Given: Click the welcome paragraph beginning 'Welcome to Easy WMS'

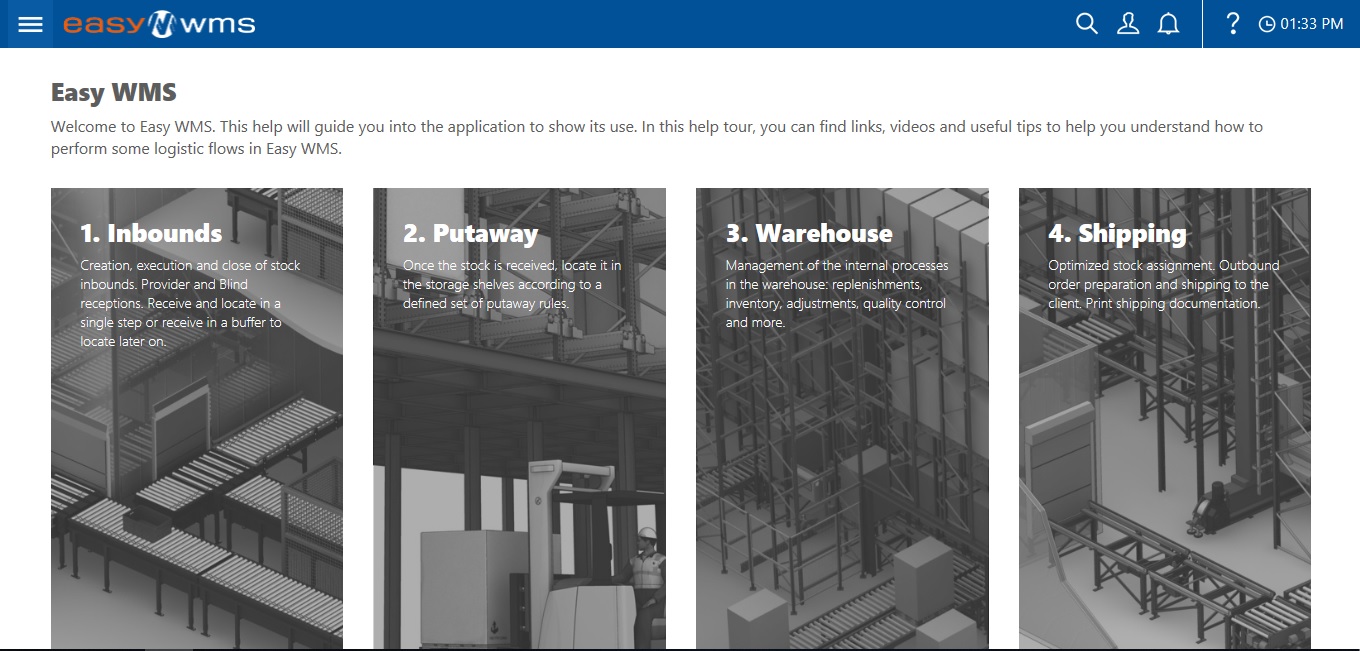Looking at the screenshot, I should pos(657,138).
